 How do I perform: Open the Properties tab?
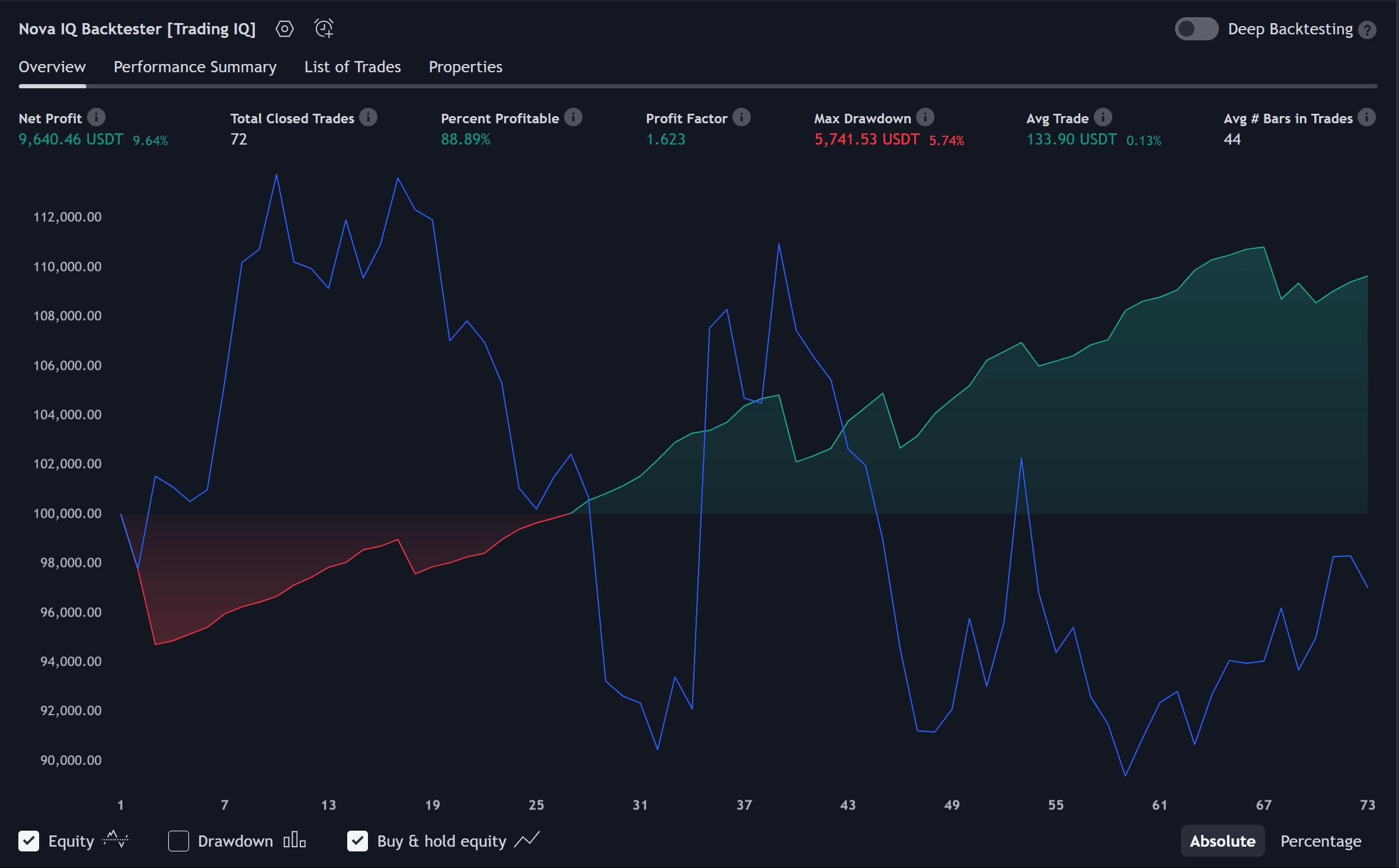466,67
